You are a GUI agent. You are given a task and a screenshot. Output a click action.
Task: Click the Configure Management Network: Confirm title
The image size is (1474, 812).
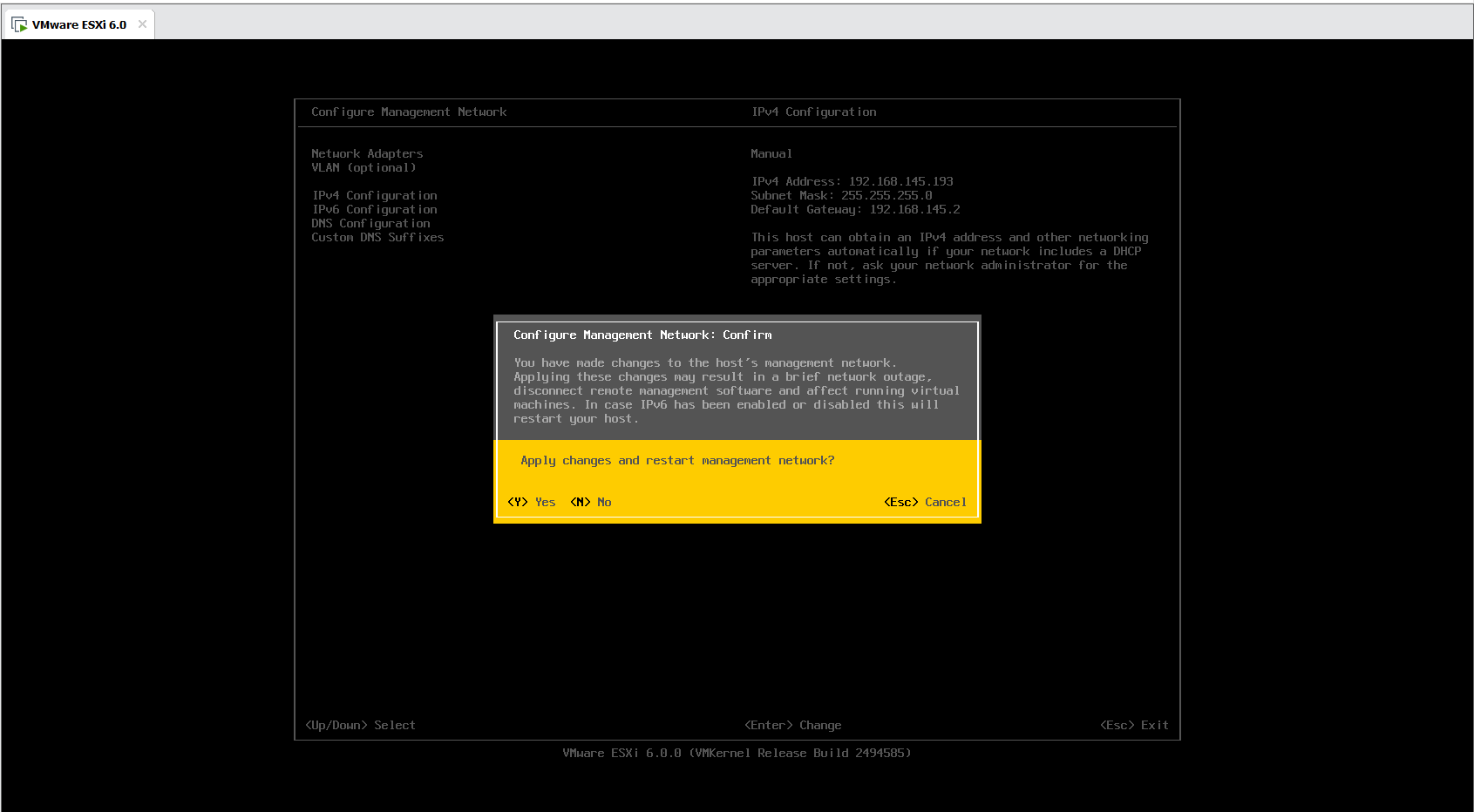(642, 335)
